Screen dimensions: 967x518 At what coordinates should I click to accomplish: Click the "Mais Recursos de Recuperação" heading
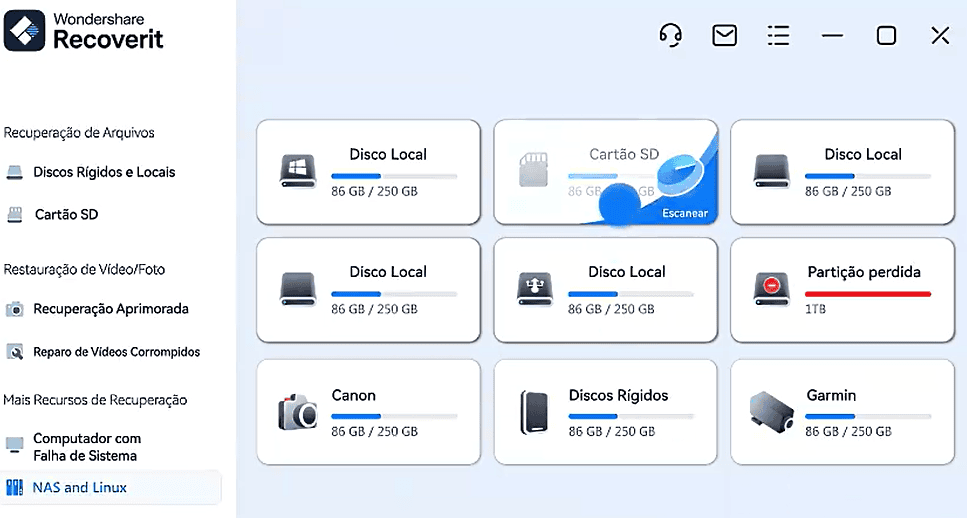(x=95, y=400)
